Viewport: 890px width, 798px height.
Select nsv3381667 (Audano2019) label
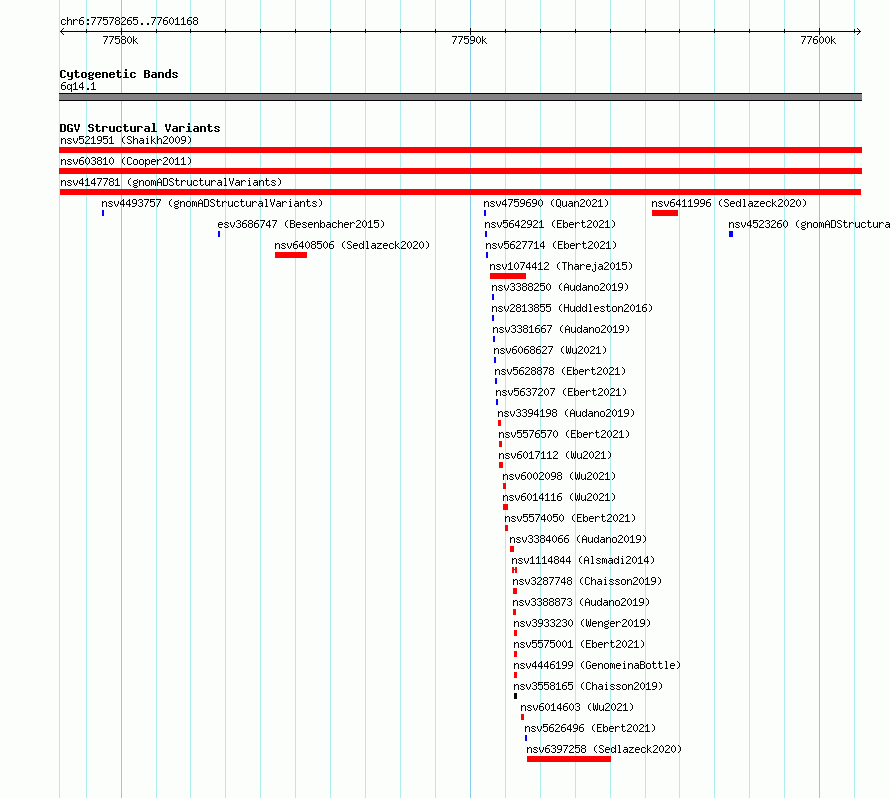pyautogui.click(x=561, y=329)
